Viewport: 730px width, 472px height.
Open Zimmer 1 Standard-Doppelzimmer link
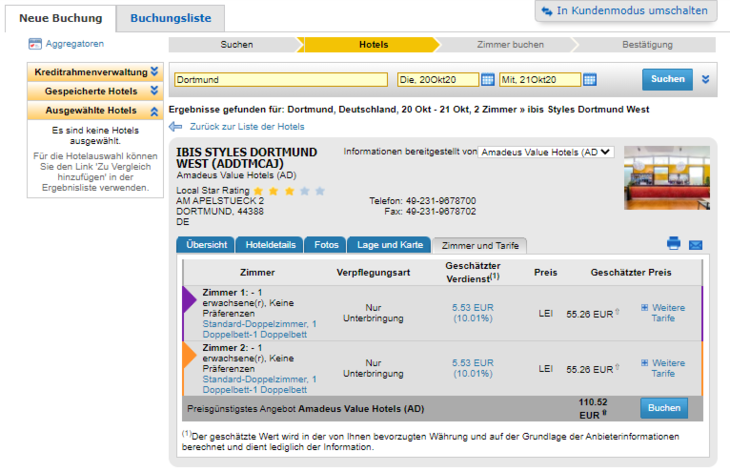259,329
